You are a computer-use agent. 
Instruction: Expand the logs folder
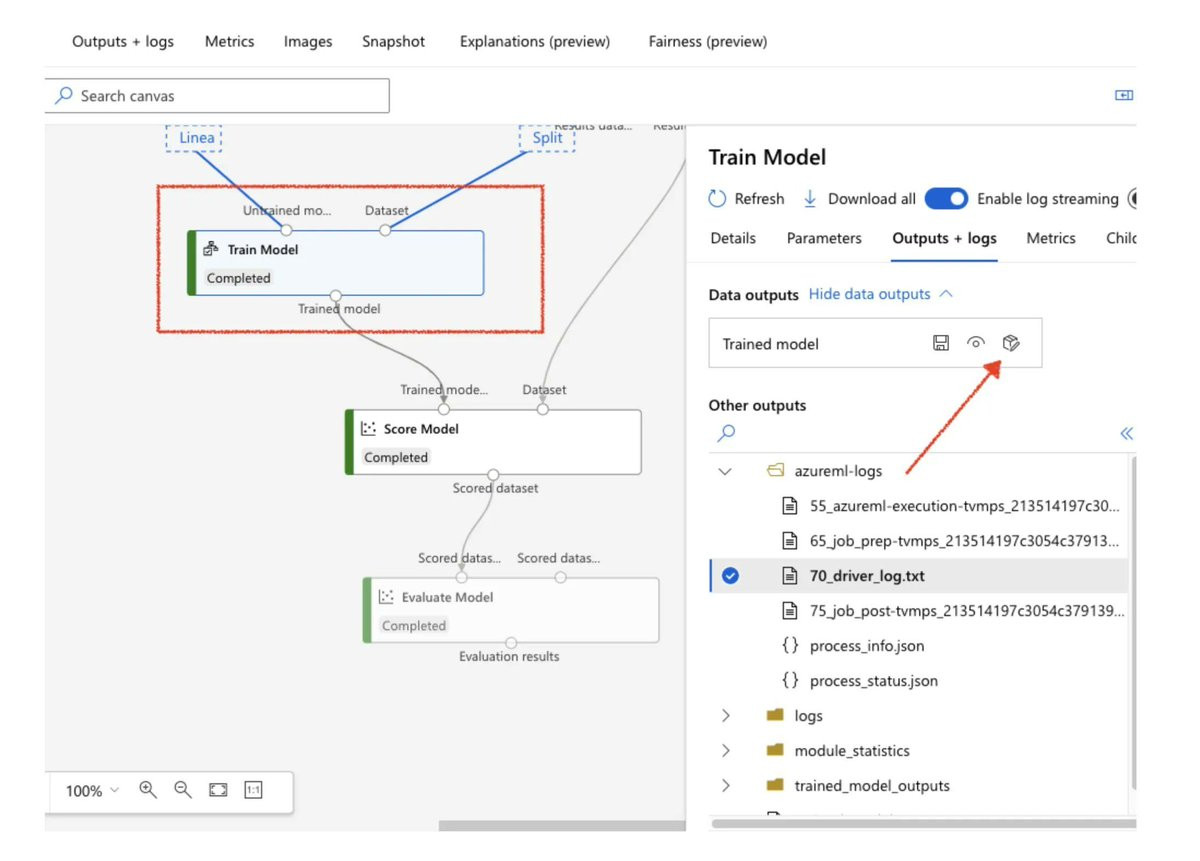coord(726,716)
